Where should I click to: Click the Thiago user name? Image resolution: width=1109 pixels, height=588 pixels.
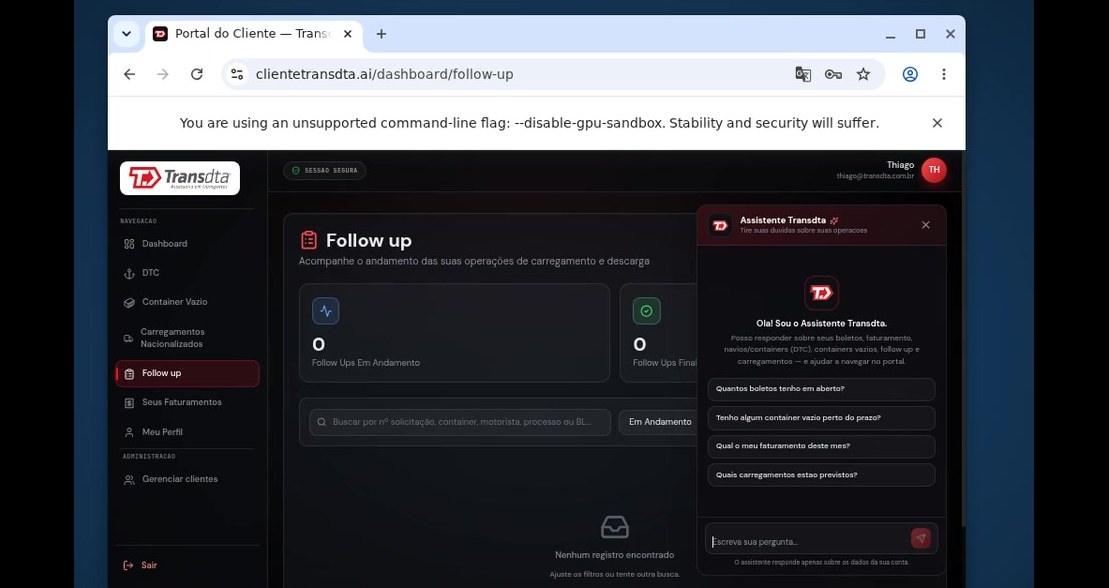click(x=900, y=165)
